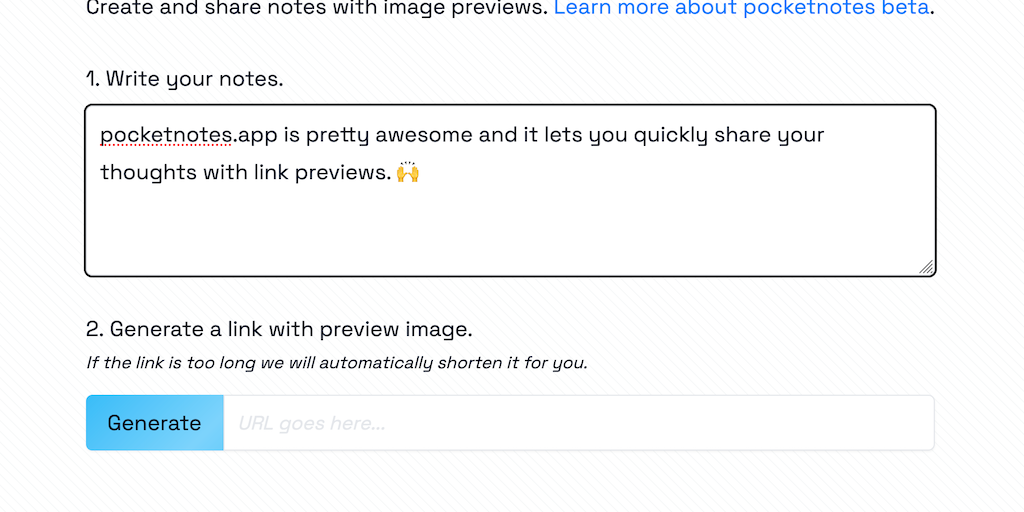
Task: Focus the URL goes here field
Action: click(x=578, y=423)
